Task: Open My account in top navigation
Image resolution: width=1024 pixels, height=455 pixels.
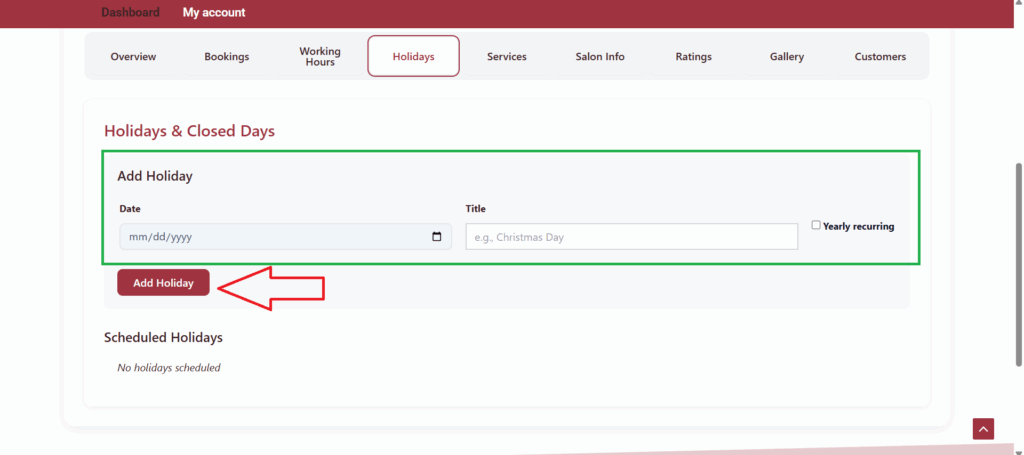Action: click(x=214, y=13)
